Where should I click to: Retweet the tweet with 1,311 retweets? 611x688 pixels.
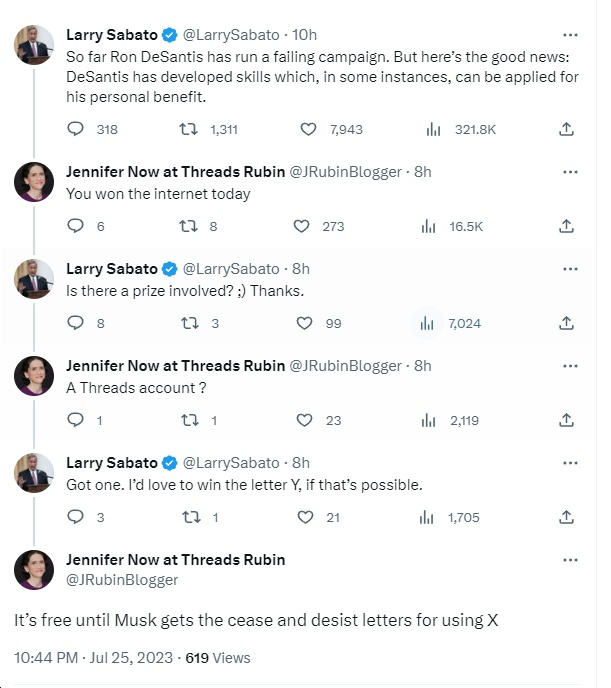[x=187, y=129]
